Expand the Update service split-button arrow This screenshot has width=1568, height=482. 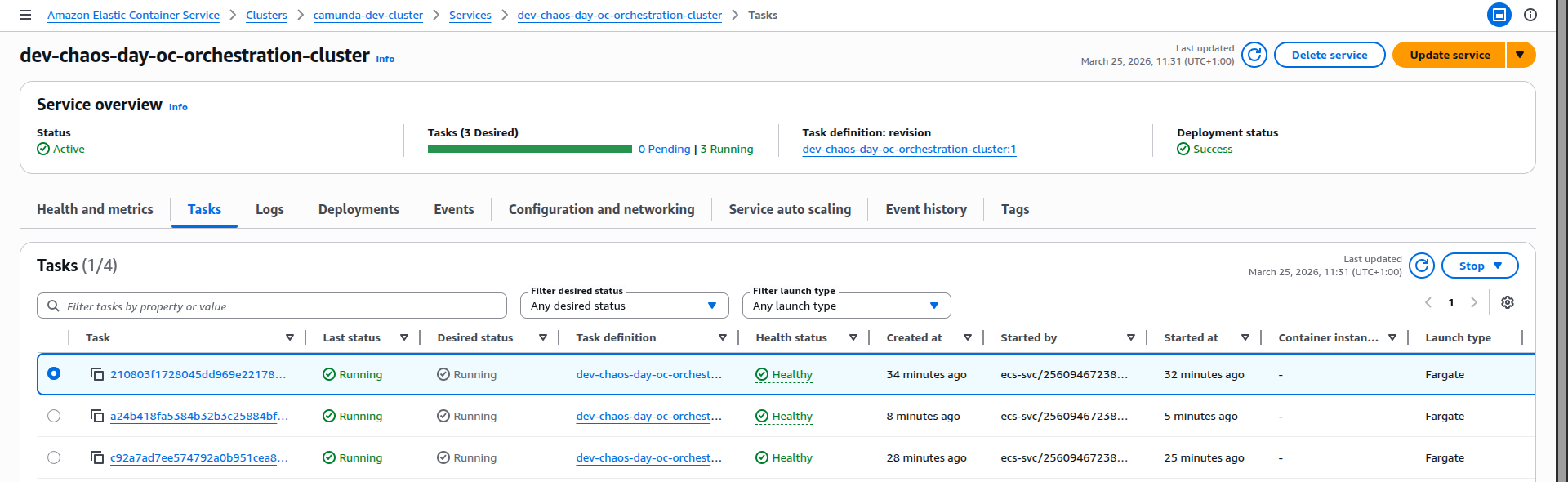tap(1520, 55)
